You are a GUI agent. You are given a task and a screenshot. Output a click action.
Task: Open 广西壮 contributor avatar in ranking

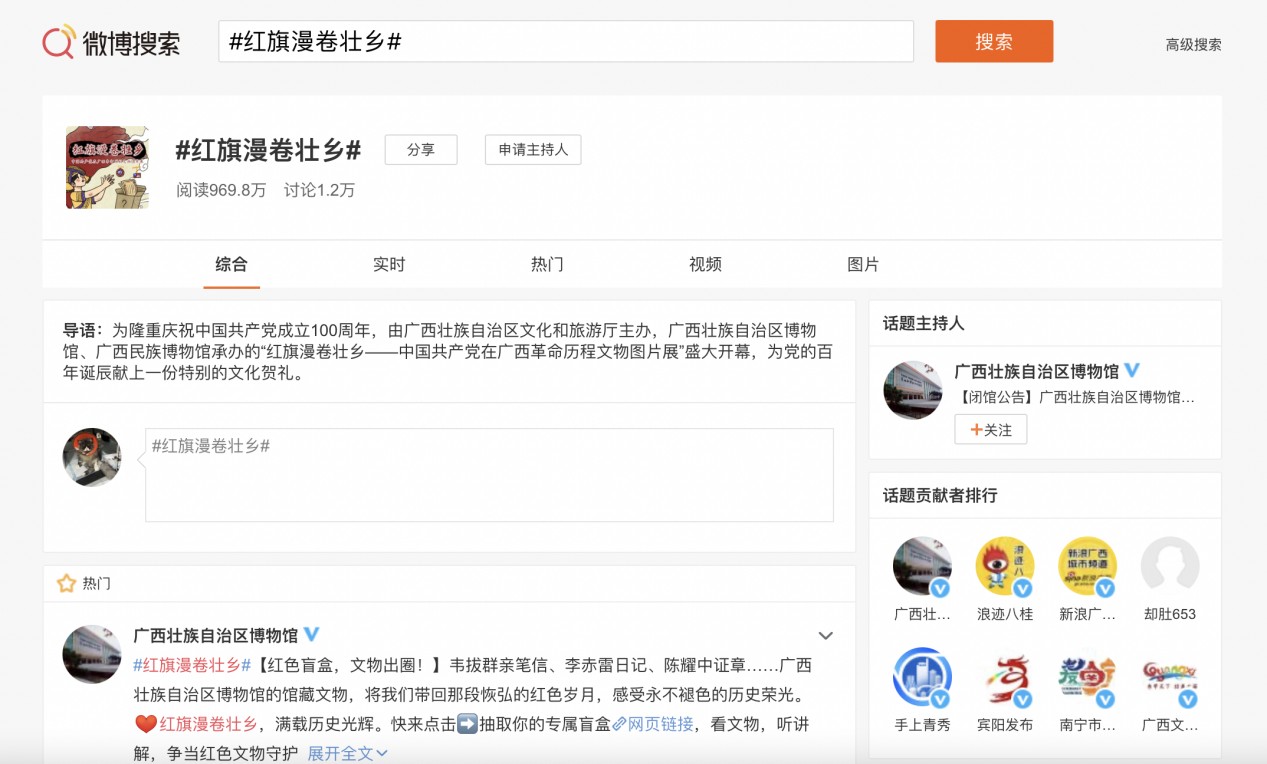[922, 566]
